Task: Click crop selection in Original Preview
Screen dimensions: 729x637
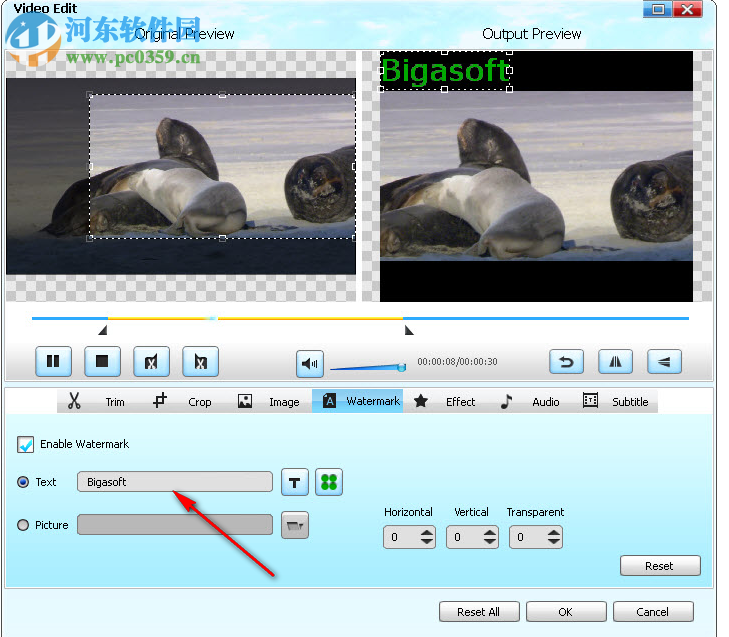Action: pyautogui.click(x=222, y=166)
